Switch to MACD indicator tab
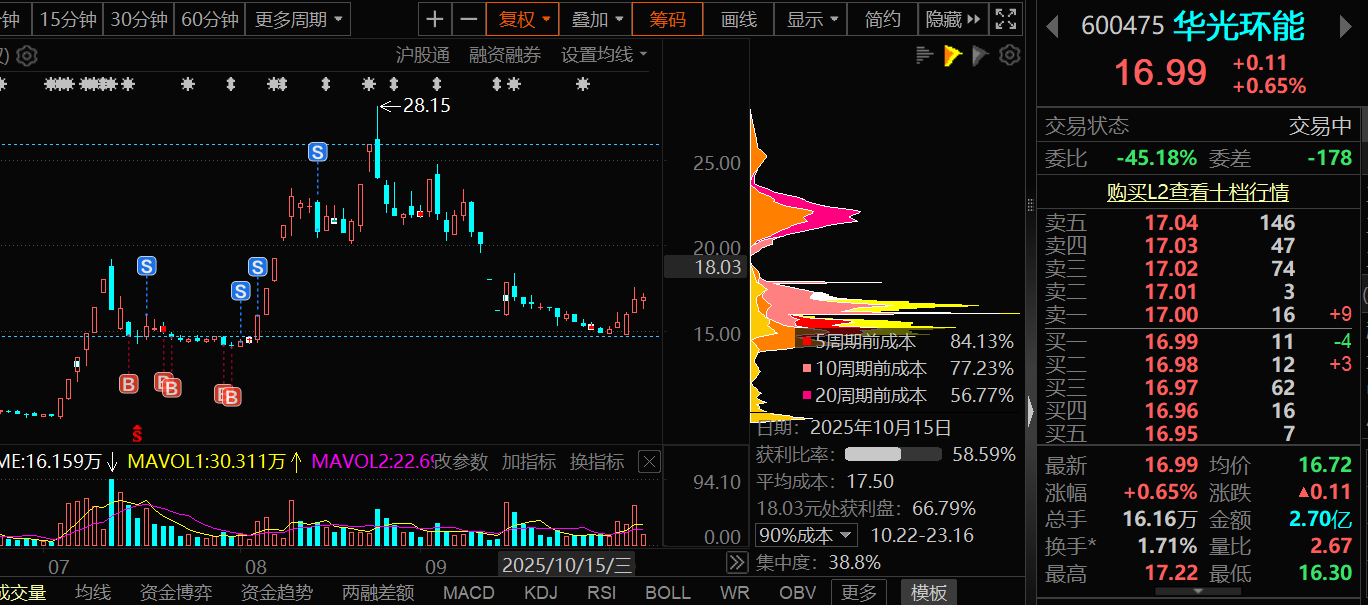Screen dimensions: 1368x605 coord(469,592)
